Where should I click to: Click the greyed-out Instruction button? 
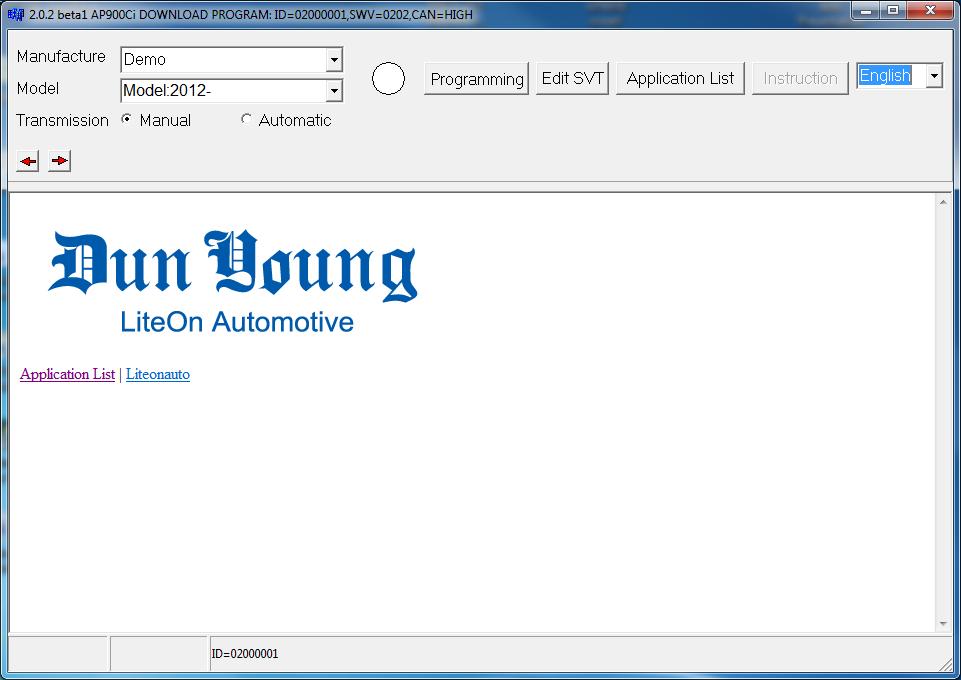[x=800, y=78]
